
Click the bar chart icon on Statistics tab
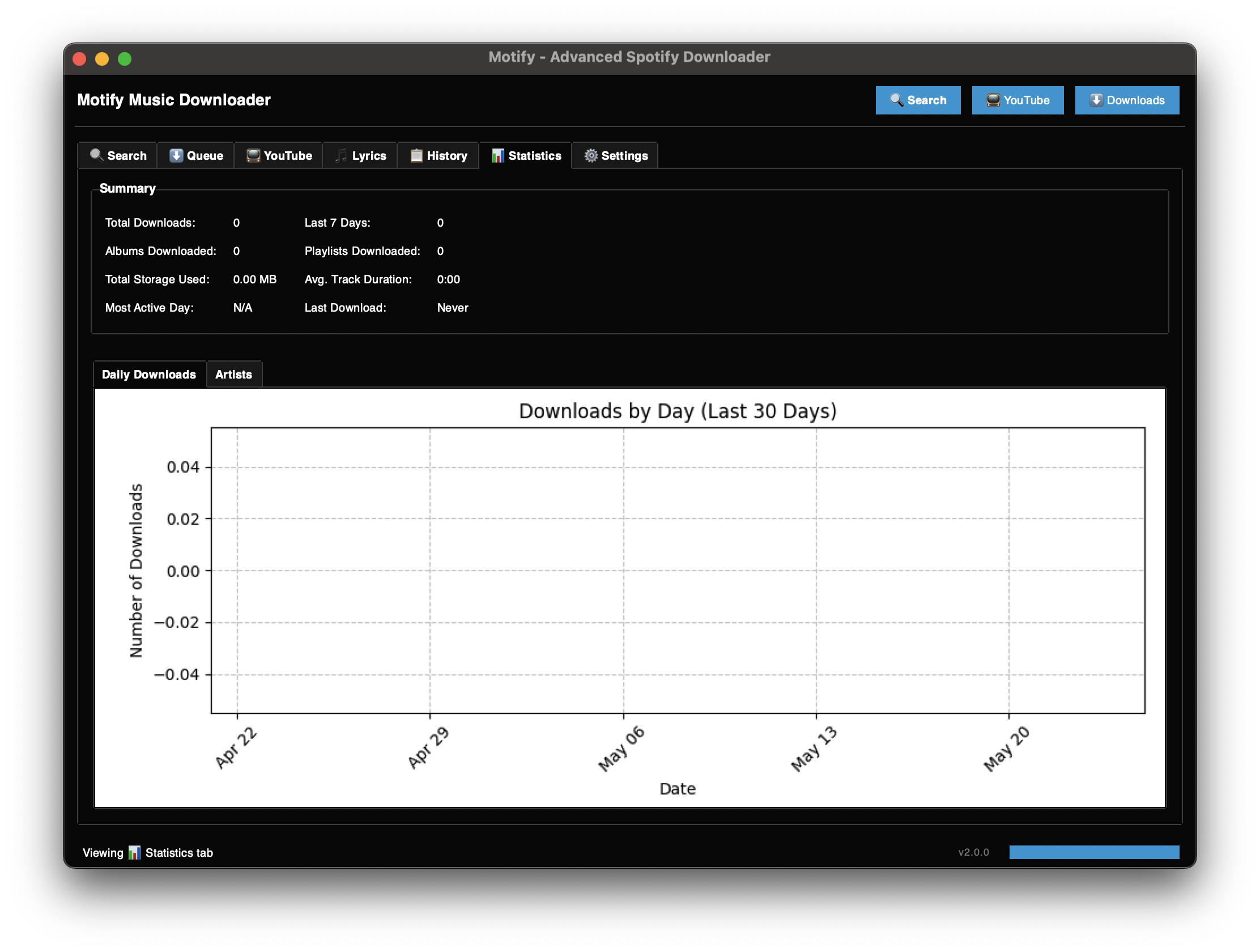click(498, 155)
